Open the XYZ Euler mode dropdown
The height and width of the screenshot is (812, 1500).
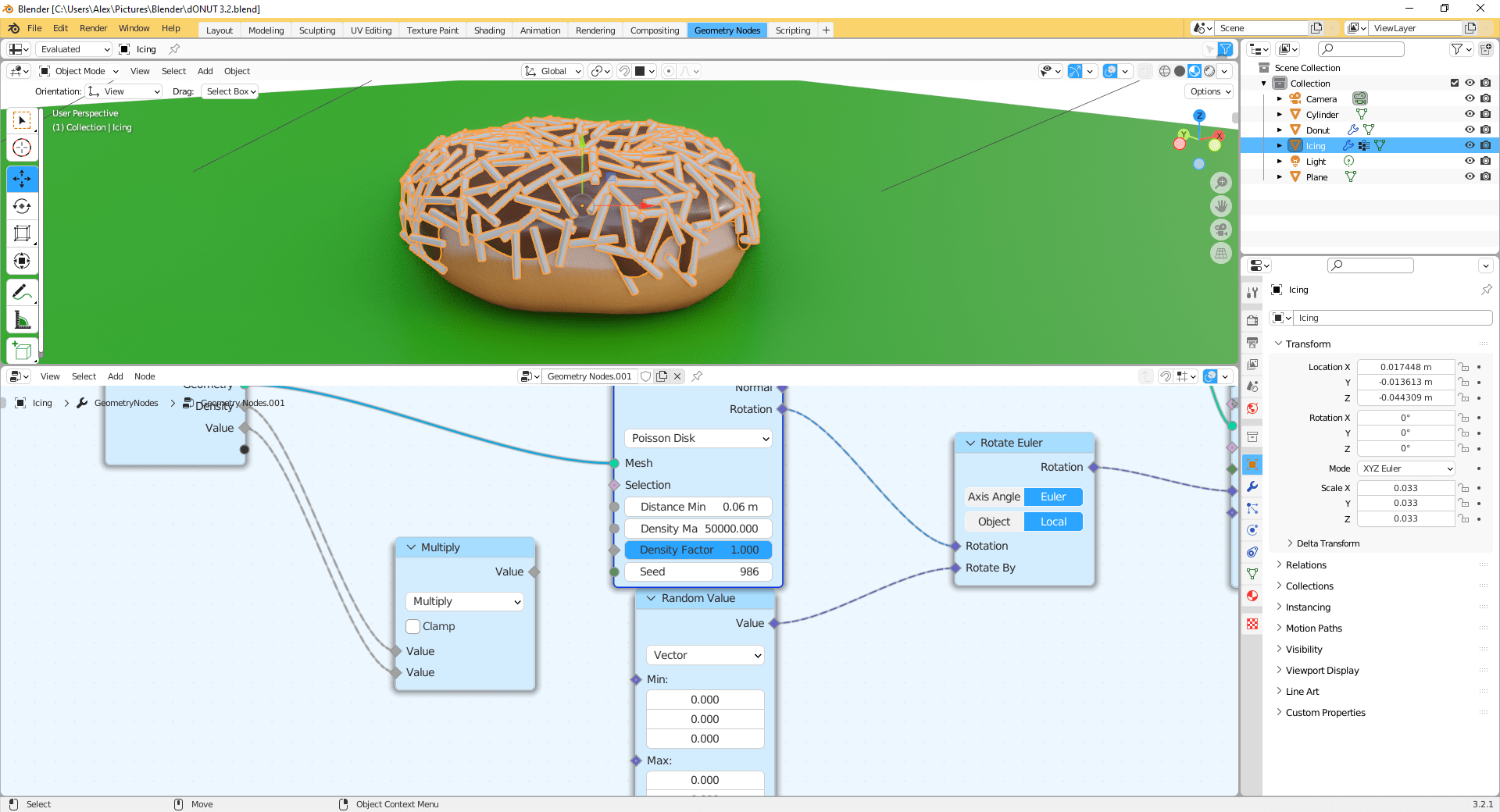tap(1405, 468)
